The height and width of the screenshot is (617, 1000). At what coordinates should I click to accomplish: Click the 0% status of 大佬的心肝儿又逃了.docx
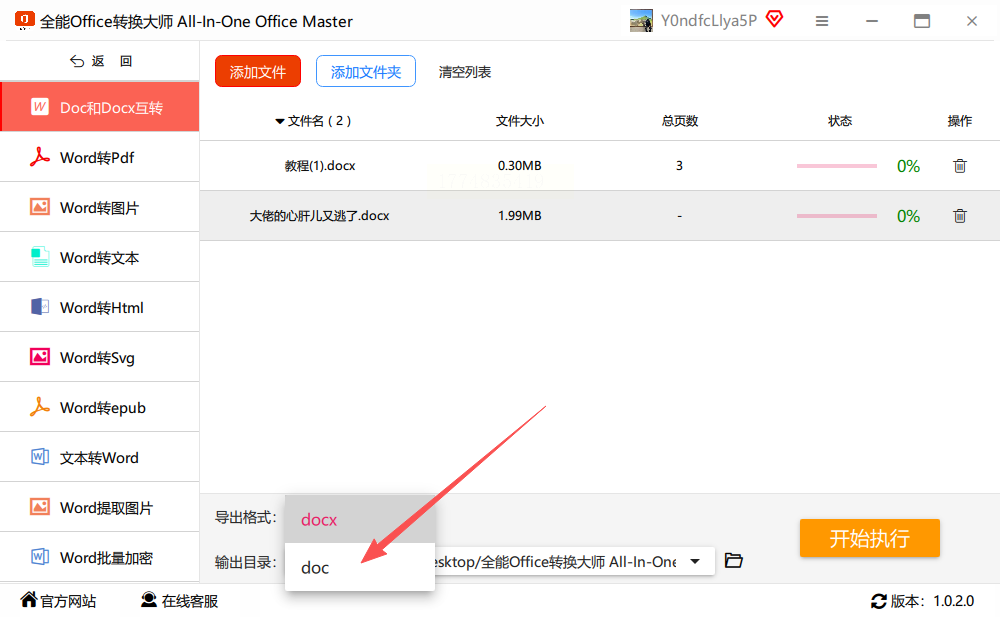(x=908, y=216)
